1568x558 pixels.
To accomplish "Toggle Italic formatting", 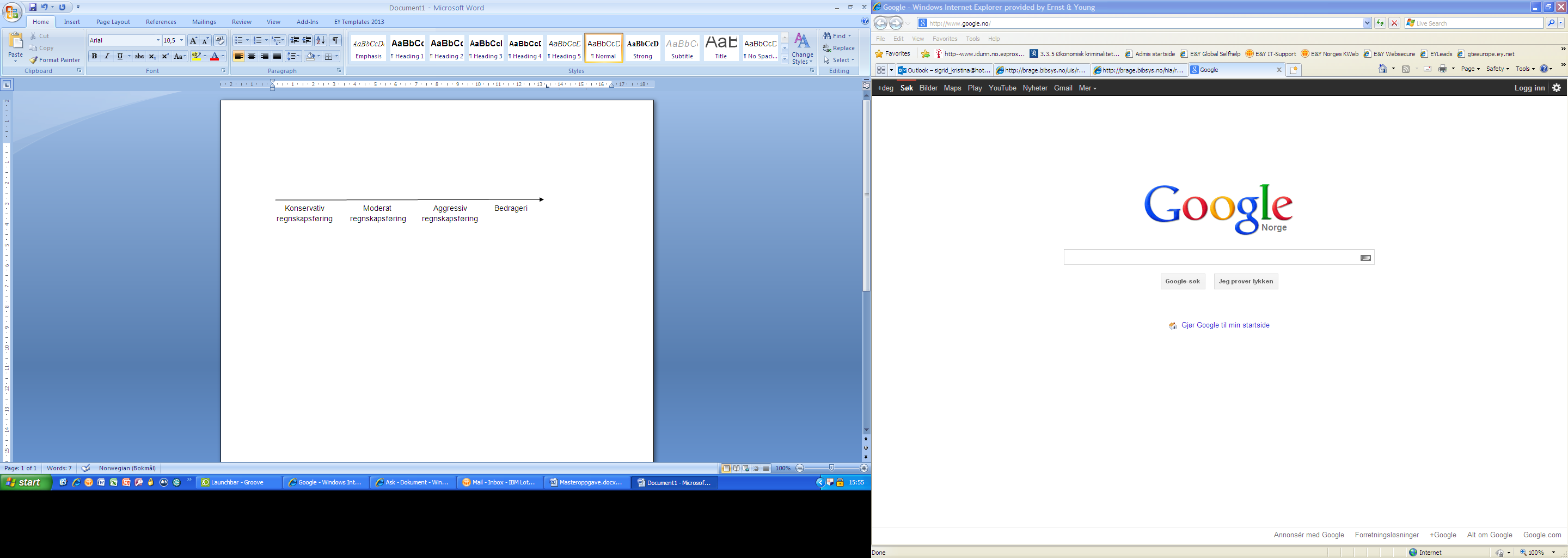I will coord(107,56).
